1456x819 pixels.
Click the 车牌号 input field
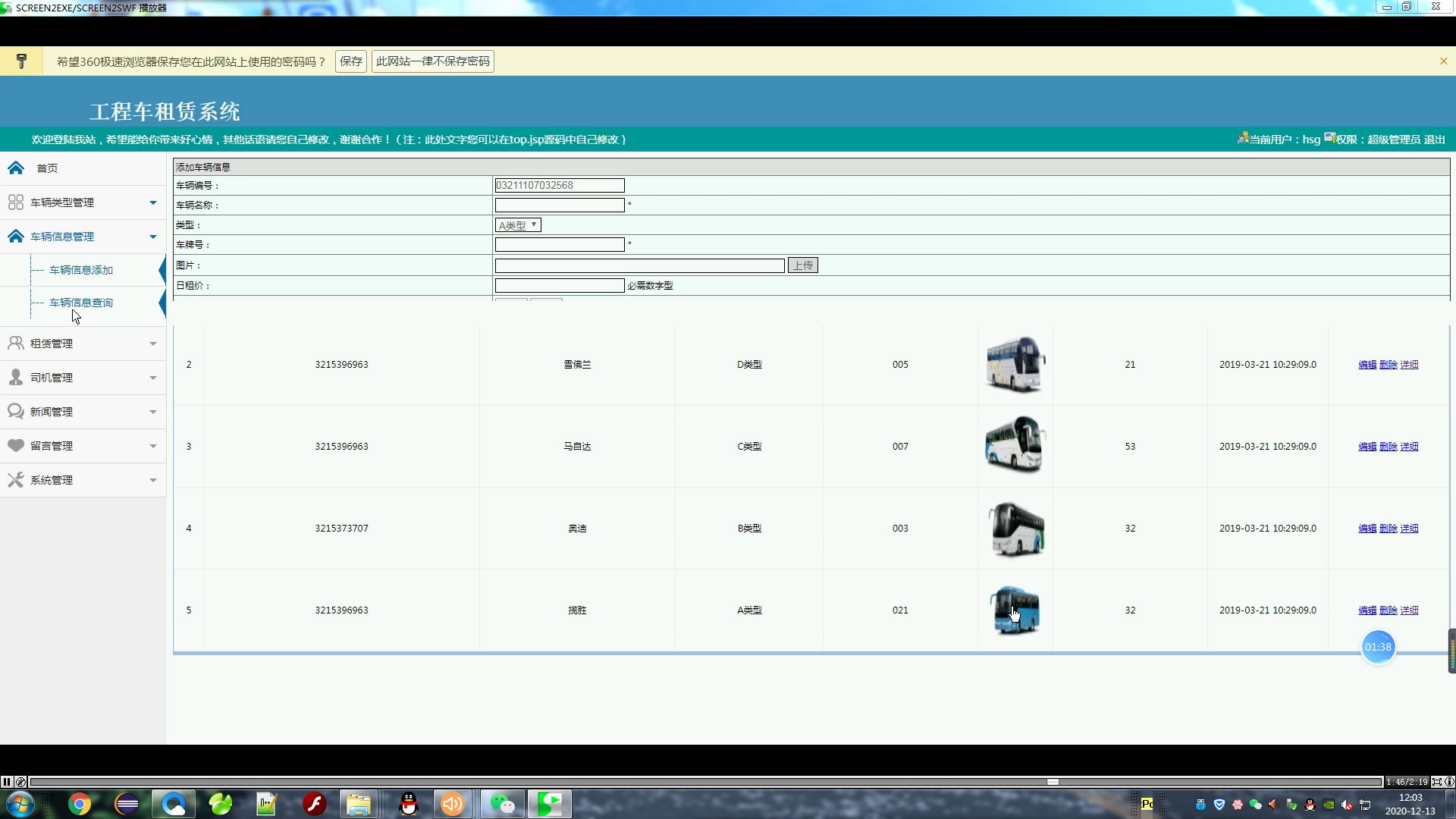[x=560, y=244]
